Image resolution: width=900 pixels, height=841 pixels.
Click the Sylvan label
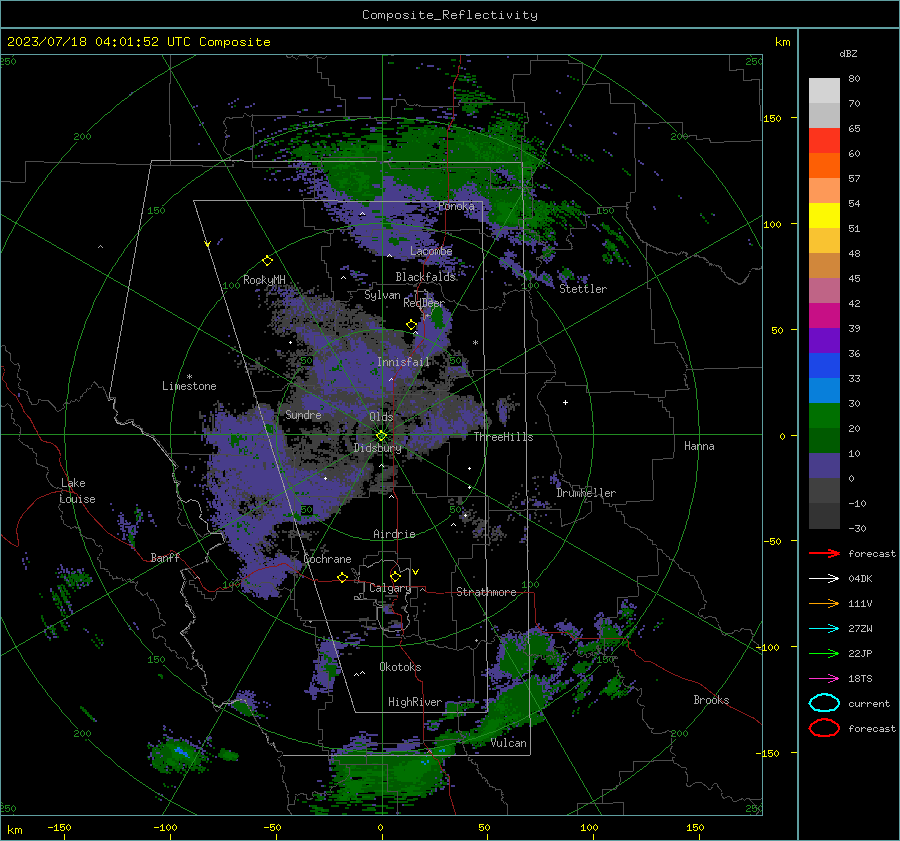[x=382, y=295]
